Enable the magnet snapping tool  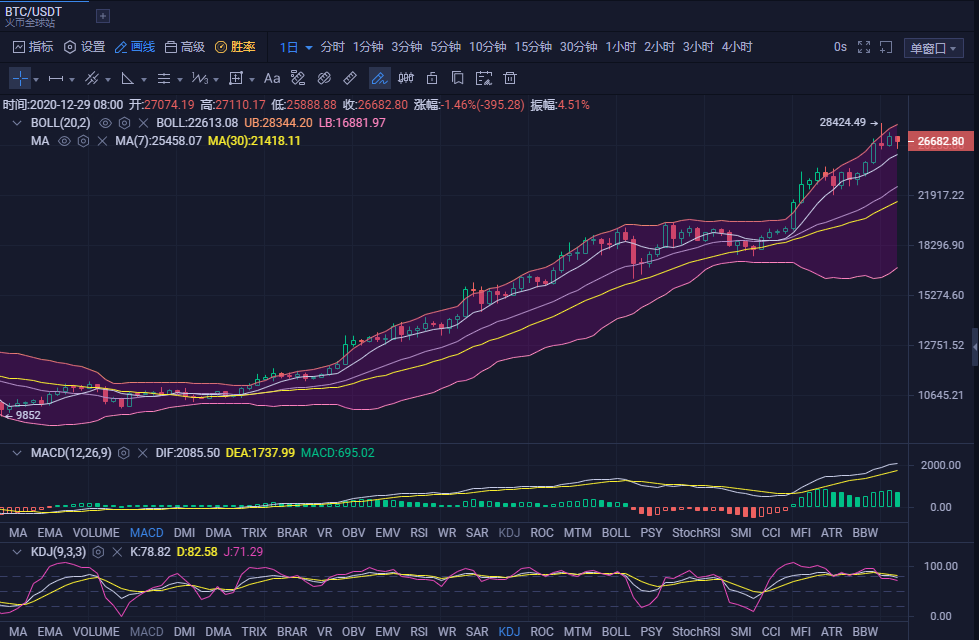(x=325, y=78)
